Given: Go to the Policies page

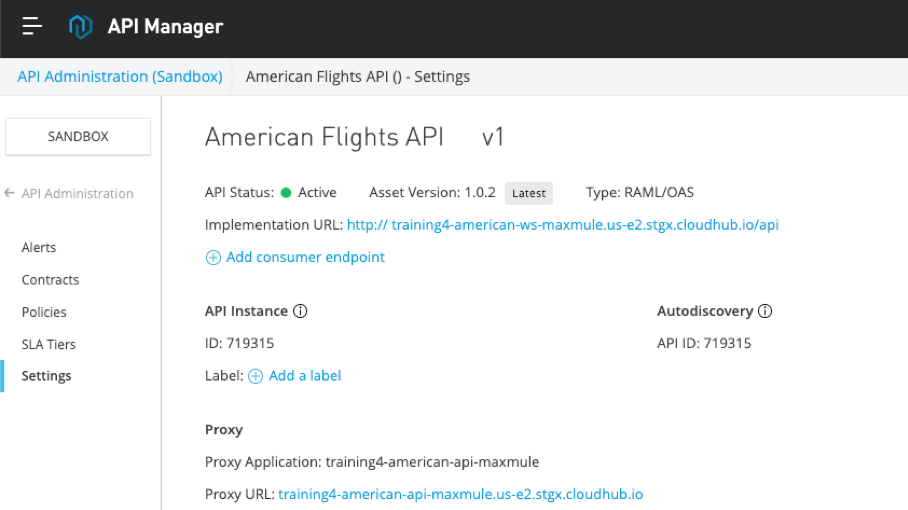Looking at the screenshot, I should (44, 312).
